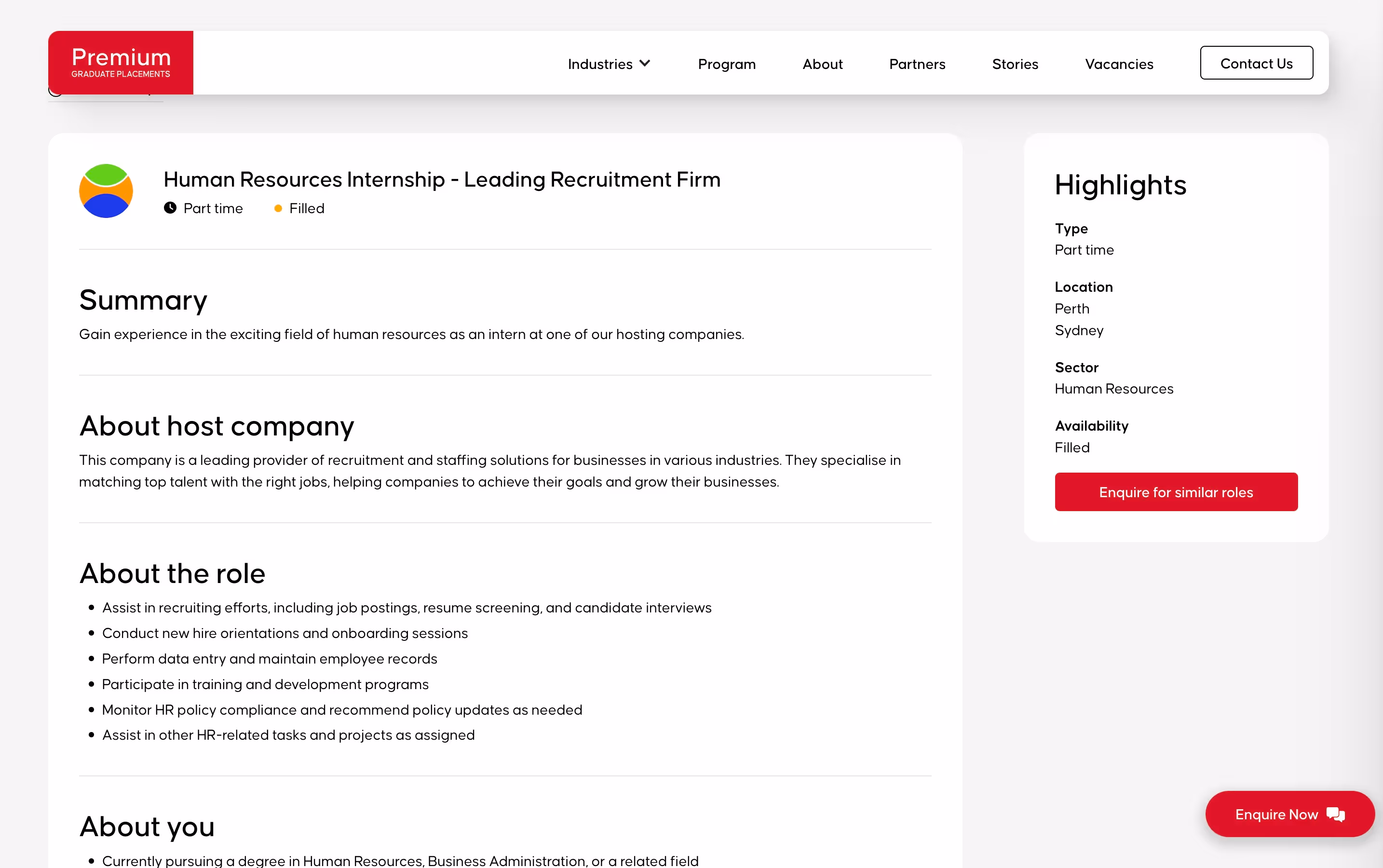Click the Contact Us button
This screenshot has width=1383, height=868.
click(x=1256, y=63)
